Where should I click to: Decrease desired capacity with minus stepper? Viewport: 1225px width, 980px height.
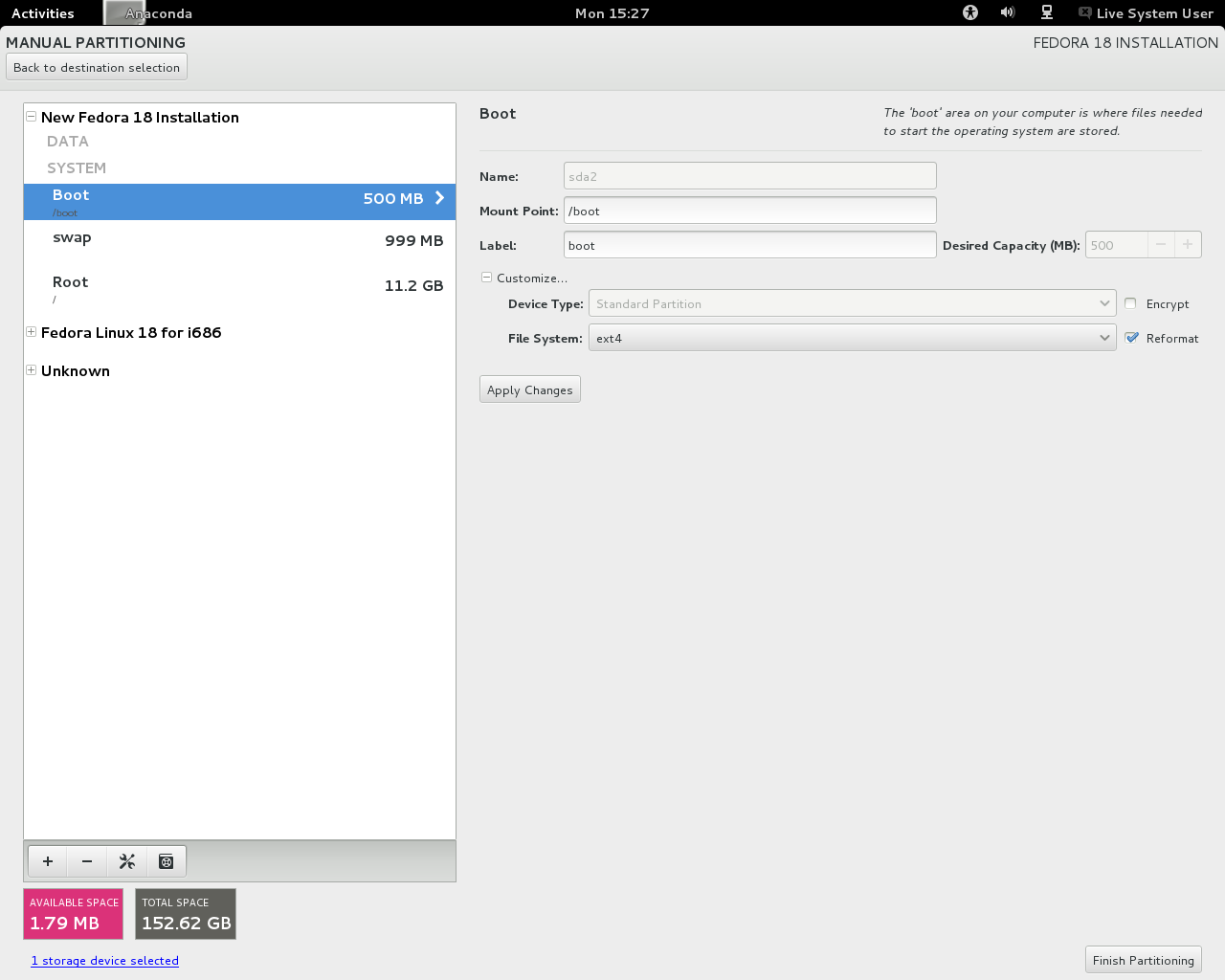coord(1160,245)
